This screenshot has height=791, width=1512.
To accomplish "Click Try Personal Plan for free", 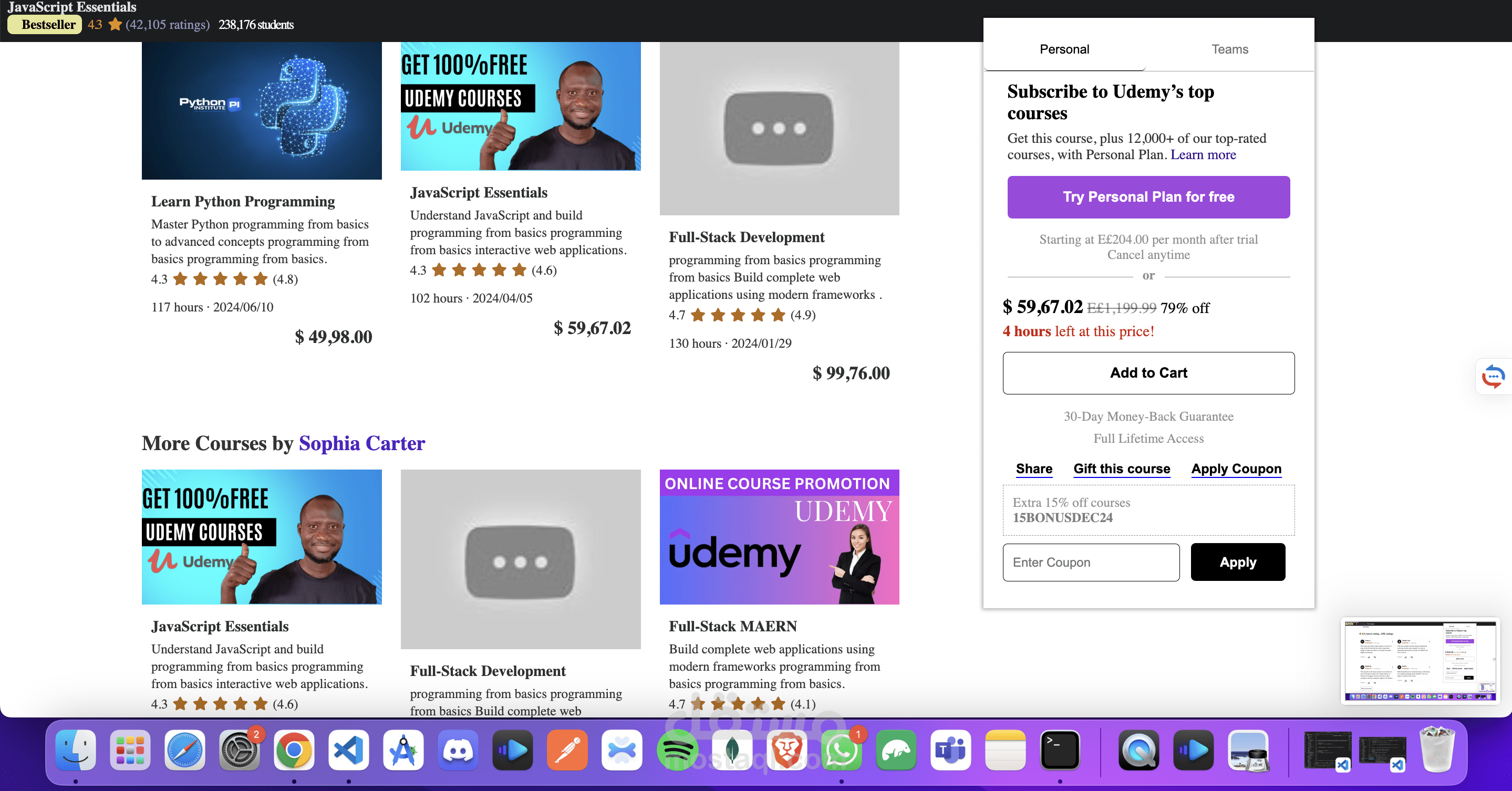I will click(1148, 197).
